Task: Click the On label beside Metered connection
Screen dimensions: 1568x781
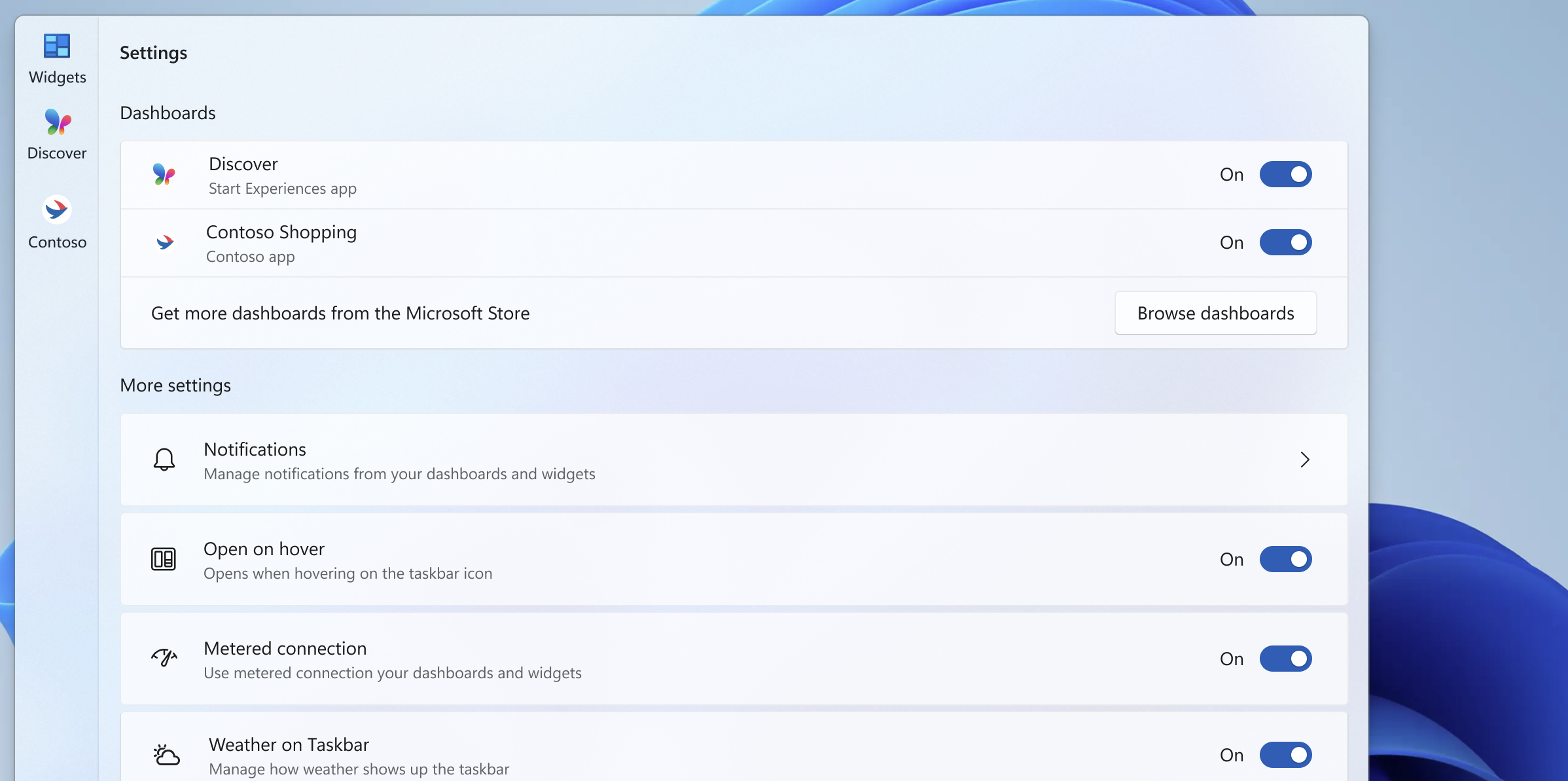Action: 1232,659
